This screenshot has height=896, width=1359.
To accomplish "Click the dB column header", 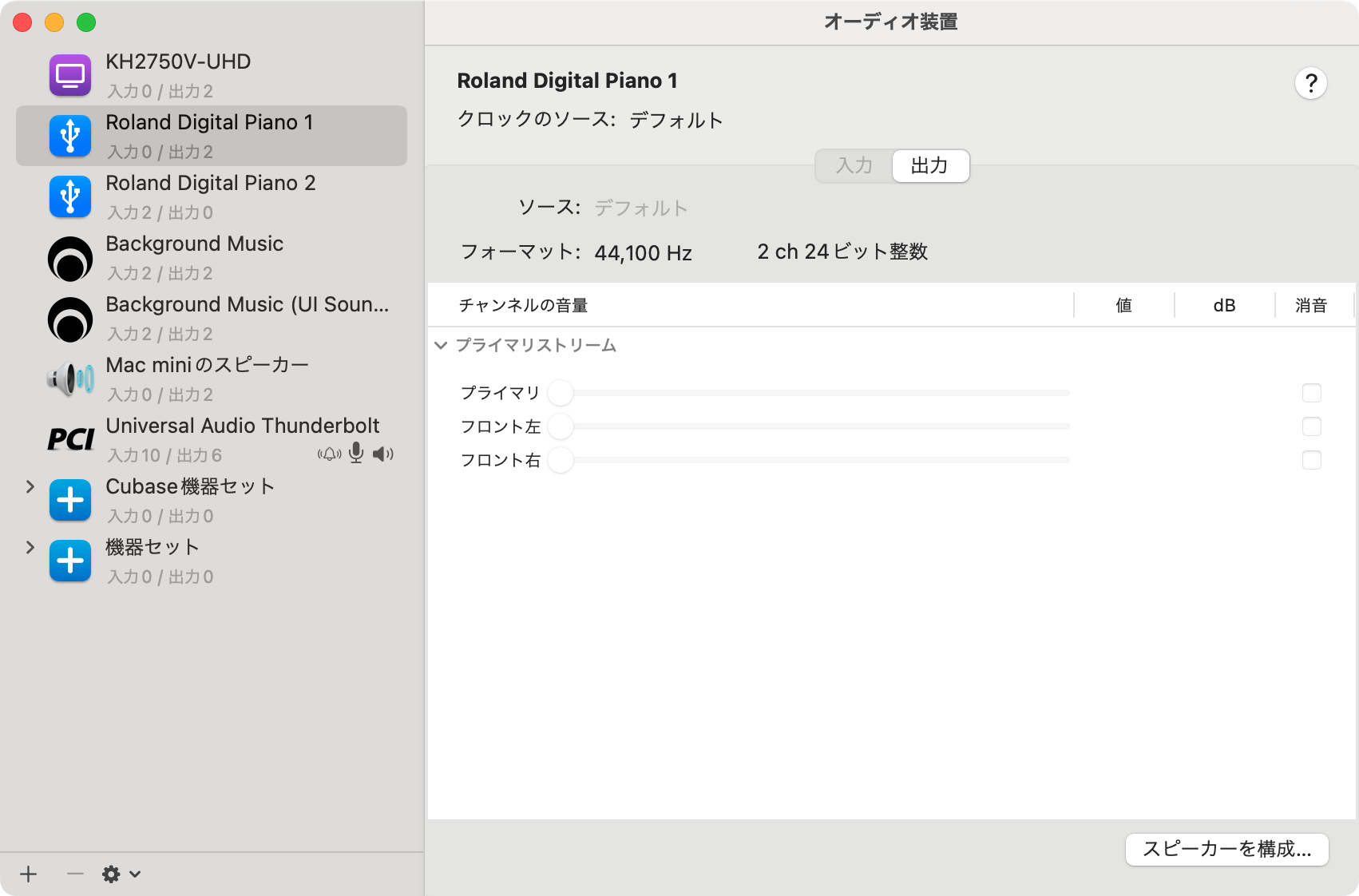I will pyautogui.click(x=1225, y=306).
